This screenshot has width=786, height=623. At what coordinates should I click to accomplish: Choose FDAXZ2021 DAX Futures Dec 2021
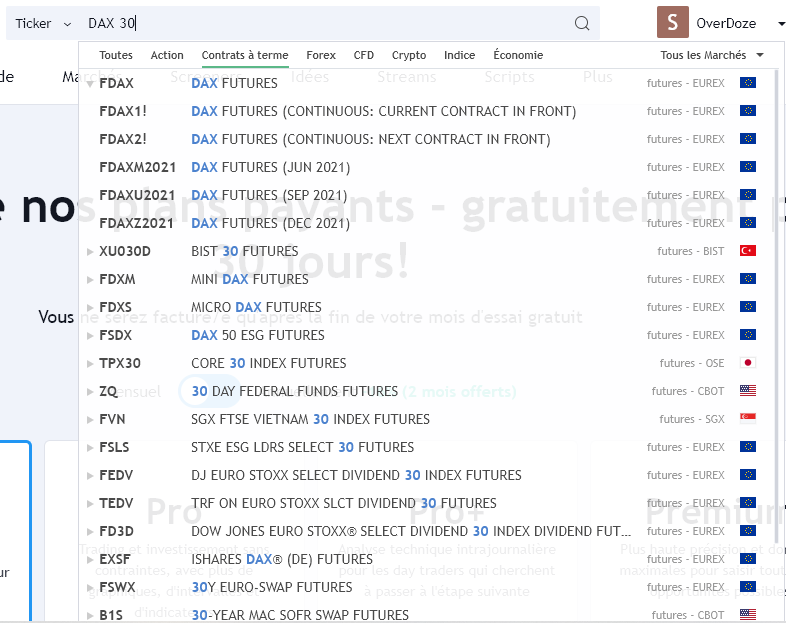426,224
